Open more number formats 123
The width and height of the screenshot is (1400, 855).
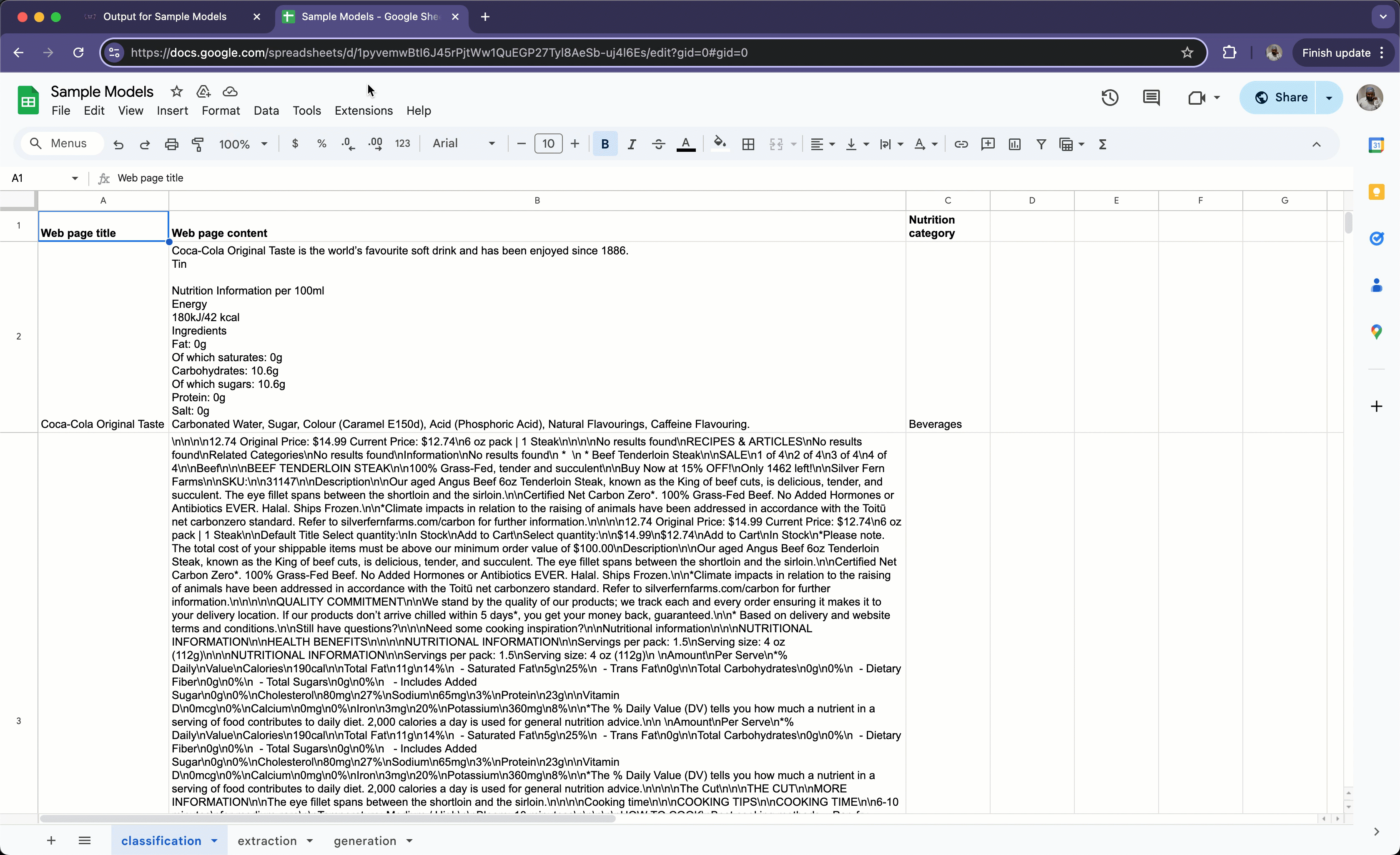tap(402, 144)
